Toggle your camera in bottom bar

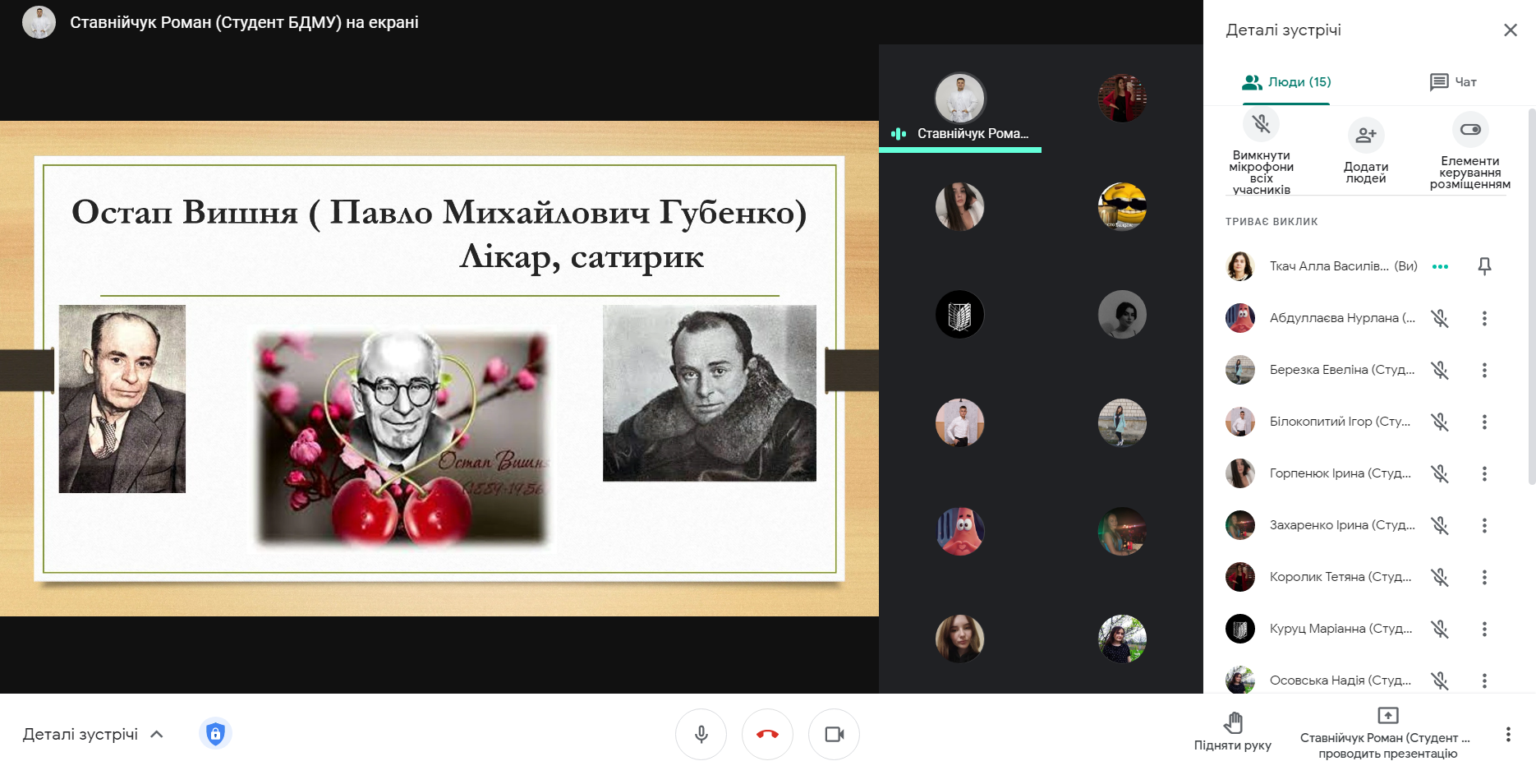click(834, 734)
